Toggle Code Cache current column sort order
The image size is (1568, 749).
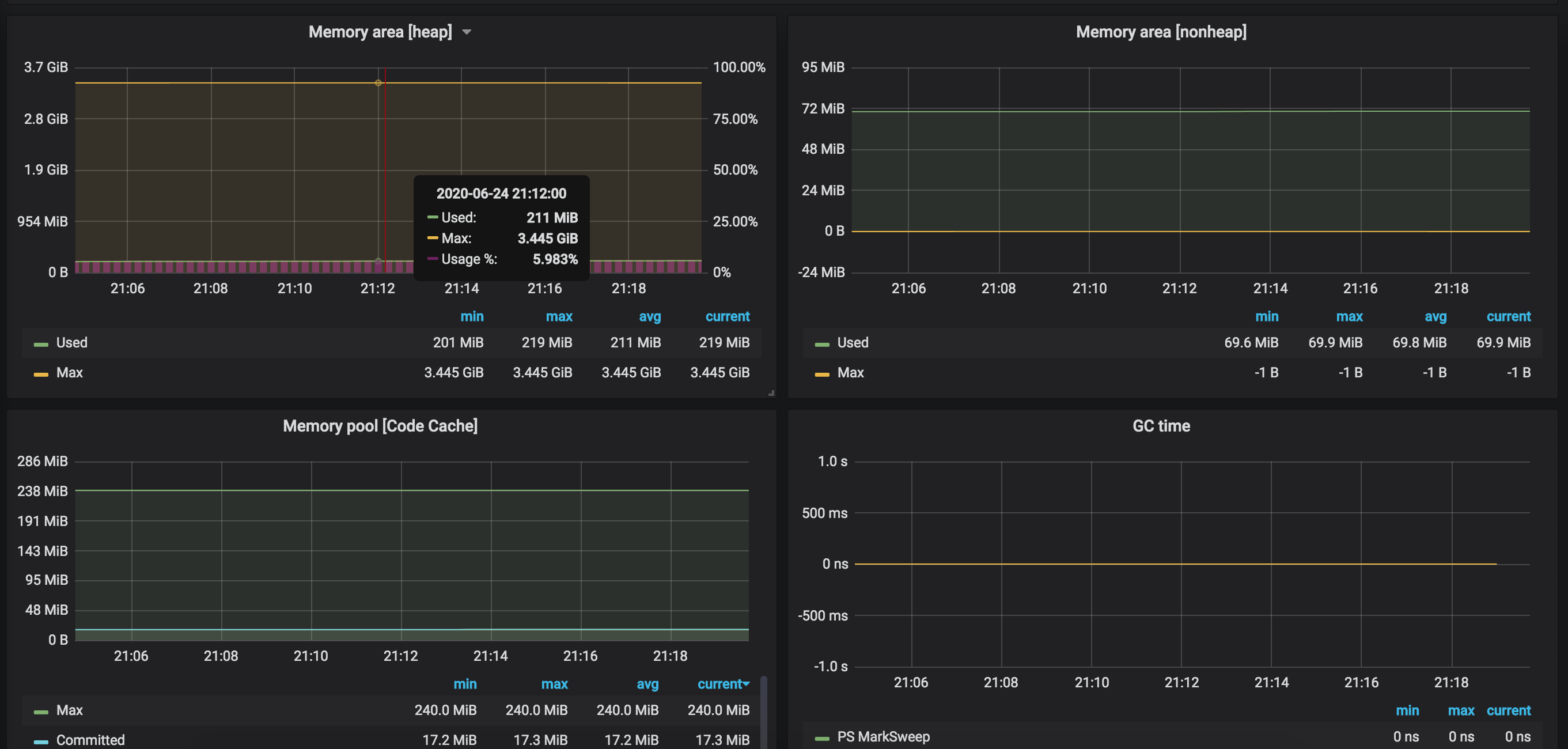723,684
